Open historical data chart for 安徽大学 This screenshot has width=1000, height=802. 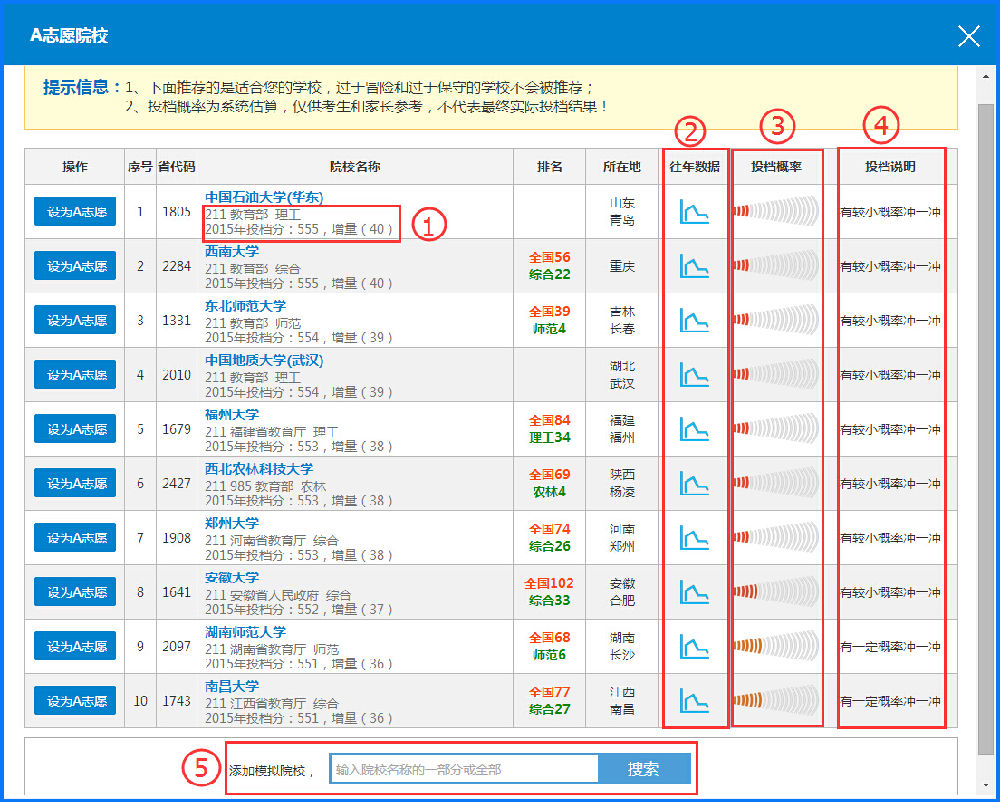click(693, 591)
